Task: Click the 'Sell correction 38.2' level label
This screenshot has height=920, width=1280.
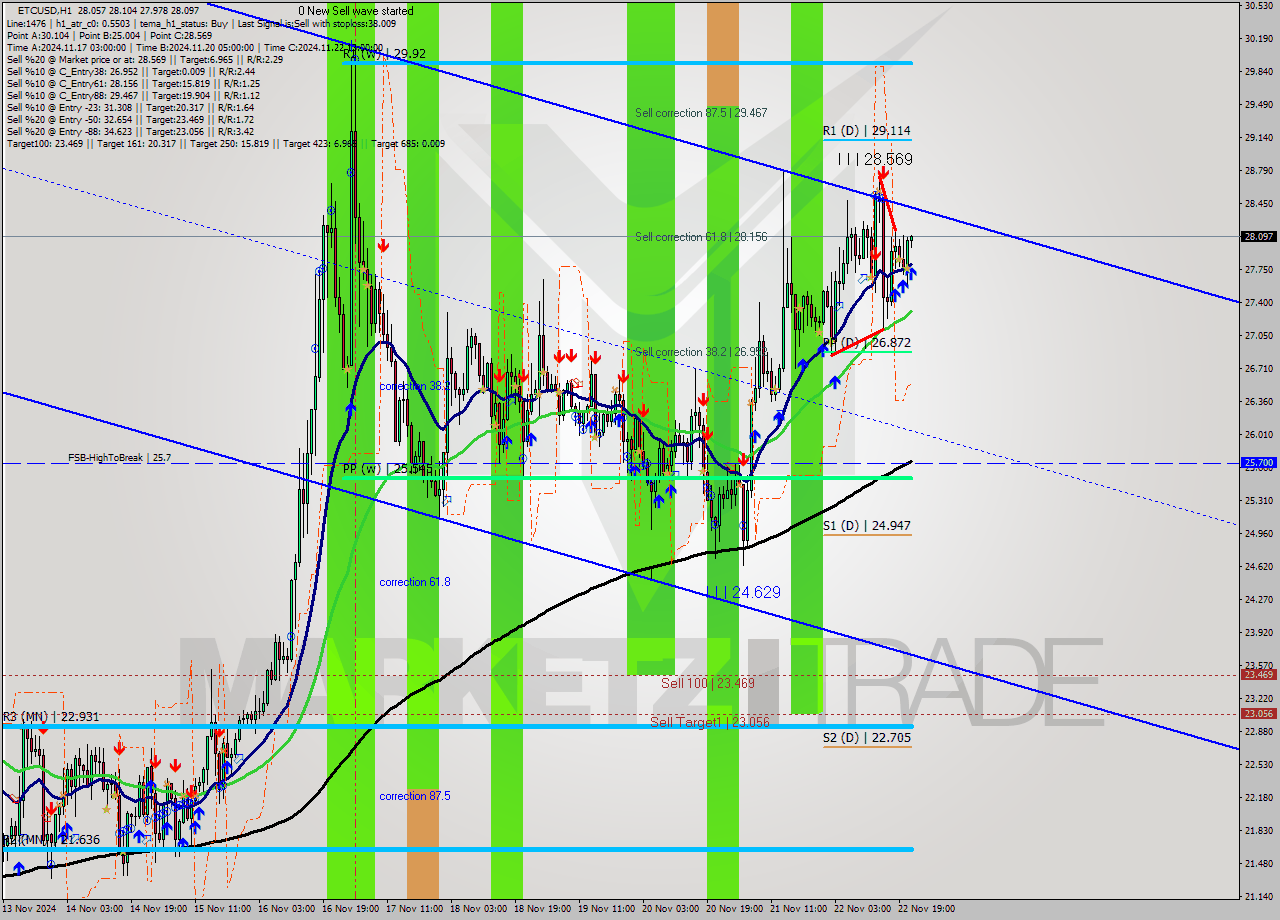Action: point(701,352)
